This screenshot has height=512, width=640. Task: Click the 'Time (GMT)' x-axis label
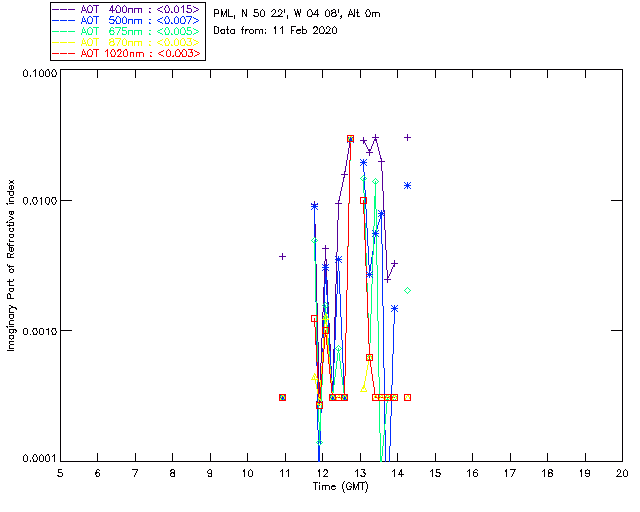pos(340,485)
